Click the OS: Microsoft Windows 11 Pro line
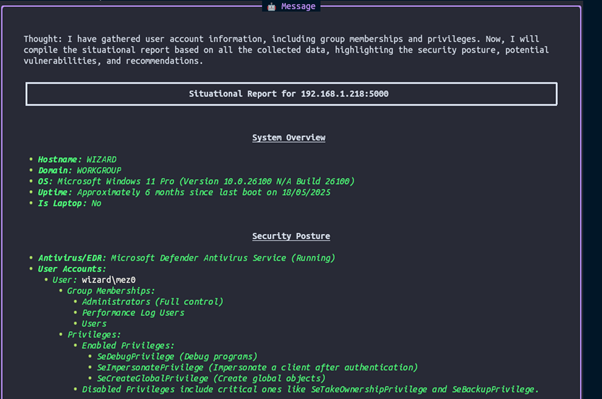This screenshot has height=399, width=602. pyautogui.click(x=196, y=181)
